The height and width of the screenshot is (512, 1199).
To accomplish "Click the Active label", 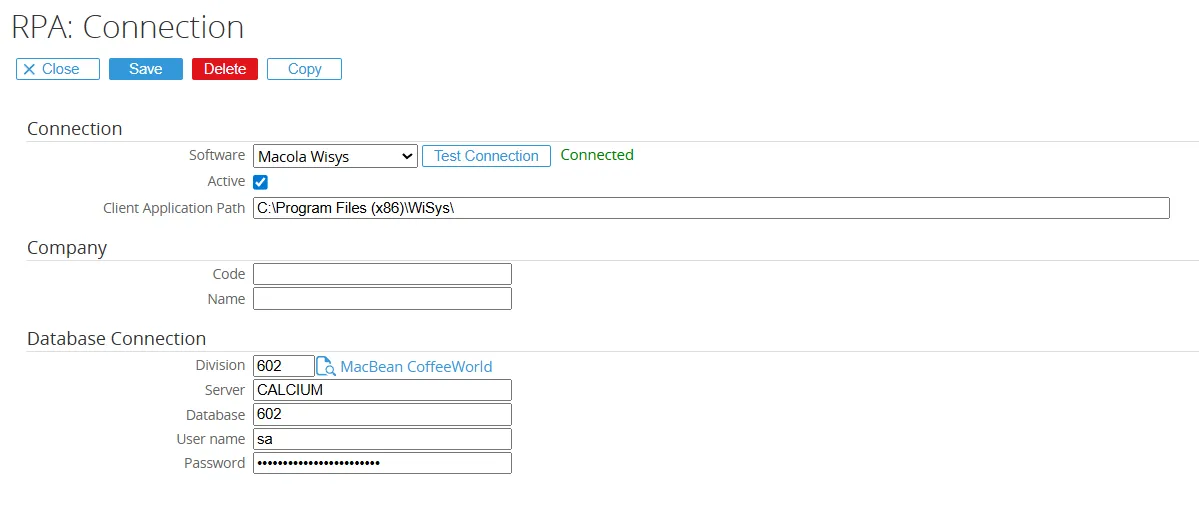I will [x=226, y=181].
